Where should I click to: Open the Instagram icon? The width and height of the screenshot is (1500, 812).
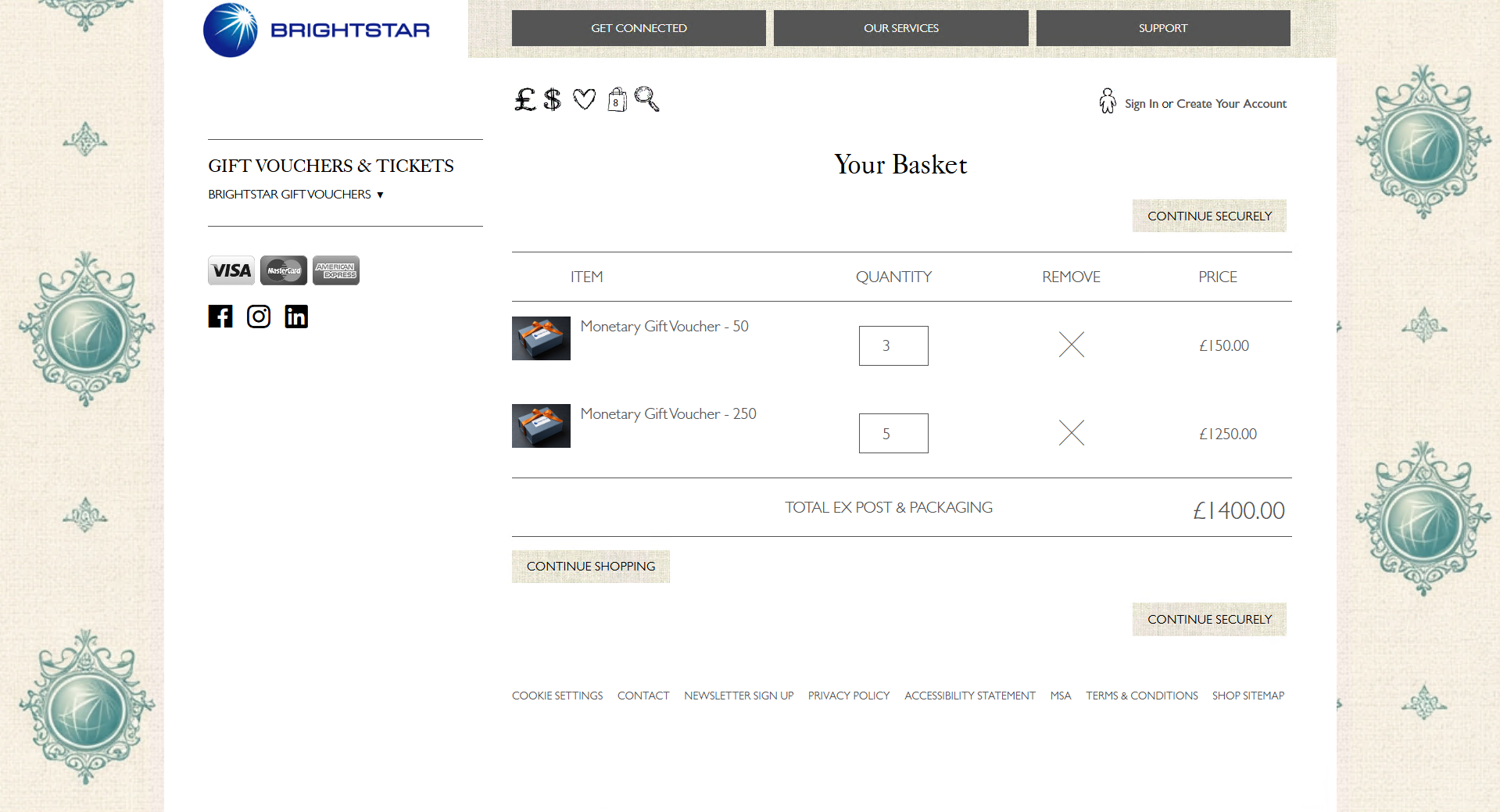pyautogui.click(x=258, y=317)
